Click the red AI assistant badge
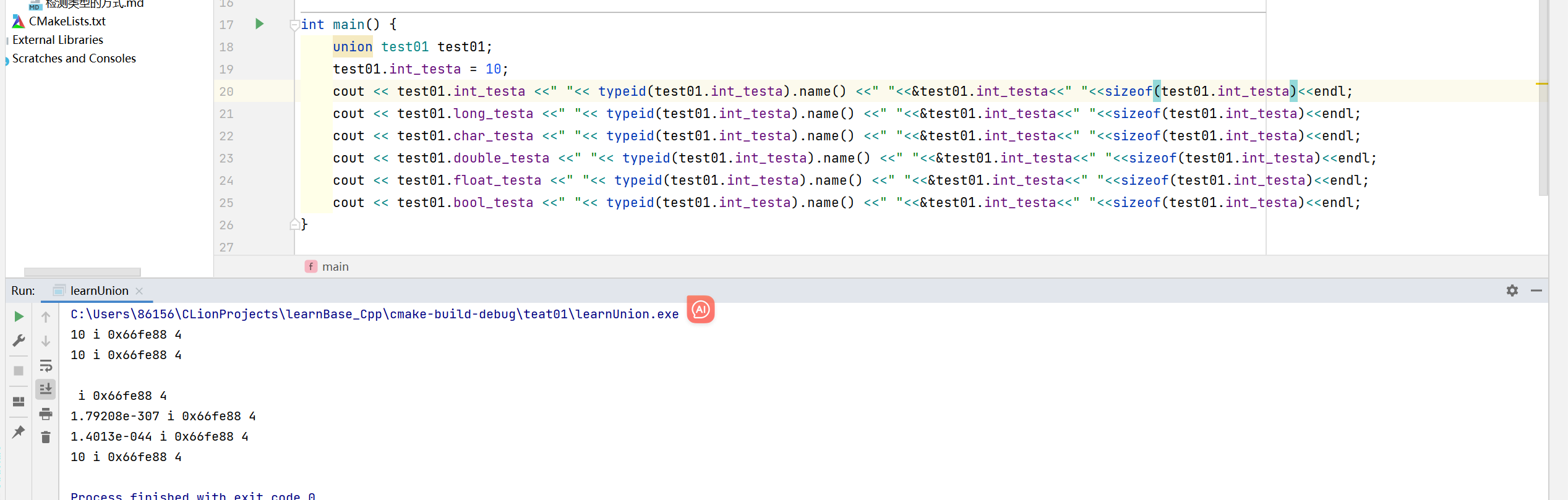The image size is (1568, 500). pos(701,309)
